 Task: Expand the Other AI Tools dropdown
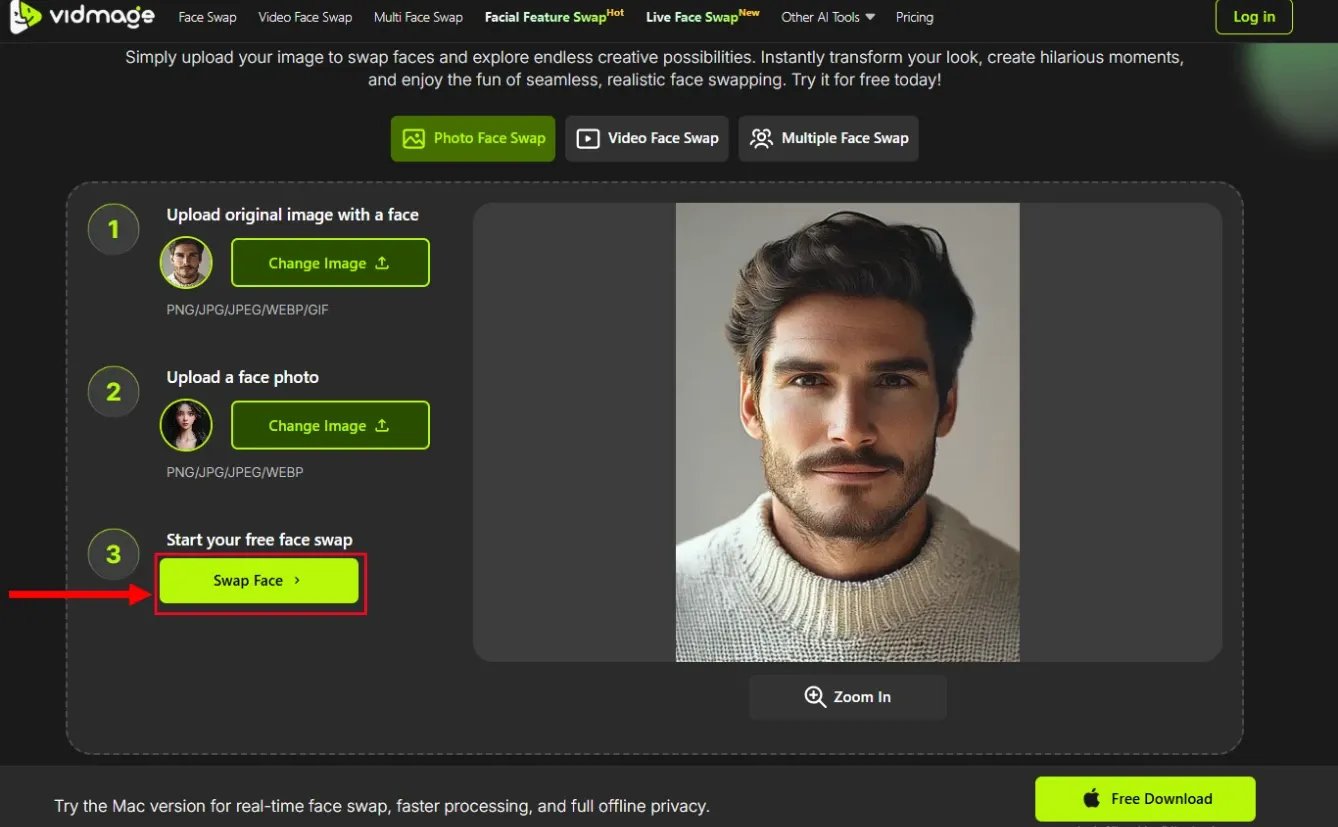[828, 17]
